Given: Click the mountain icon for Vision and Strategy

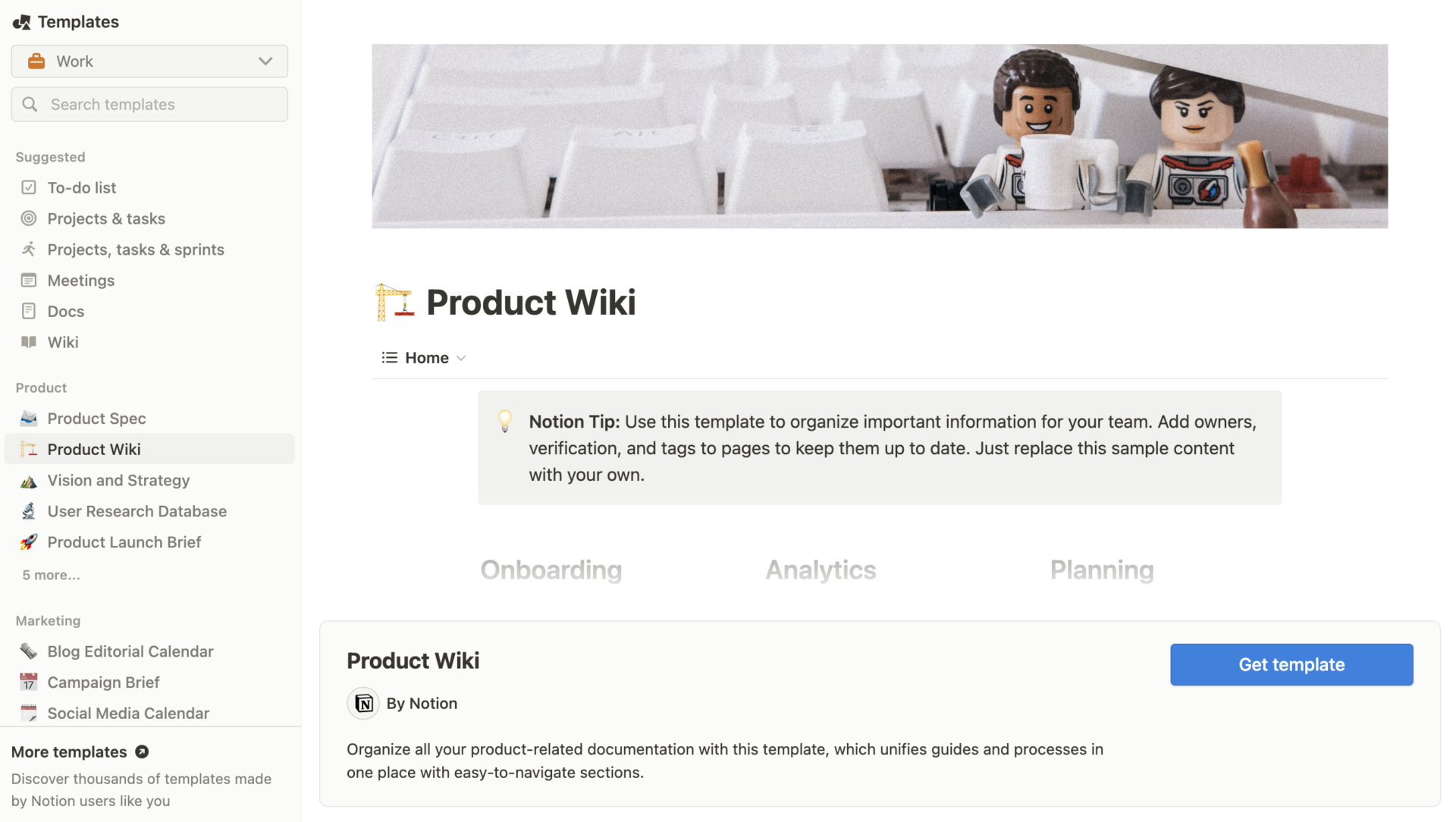Looking at the screenshot, I should [x=28, y=480].
